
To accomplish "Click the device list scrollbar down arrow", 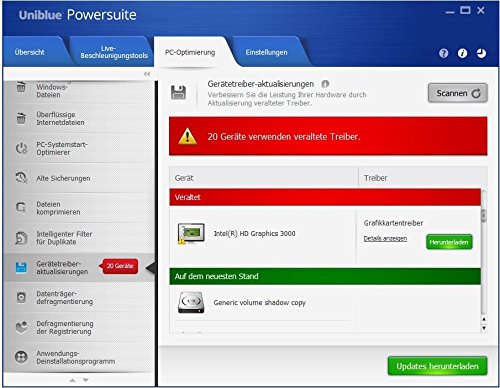I will pos(484,328).
